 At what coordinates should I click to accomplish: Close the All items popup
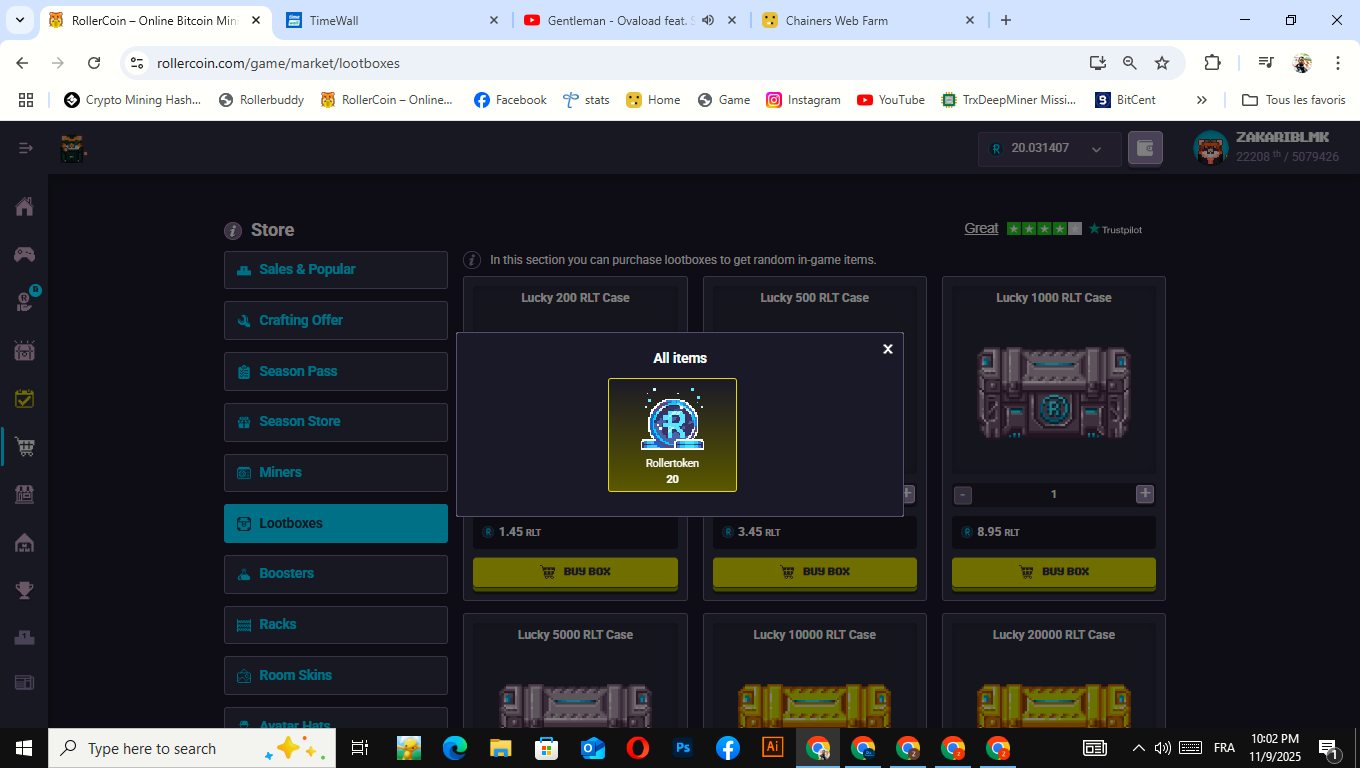click(887, 349)
